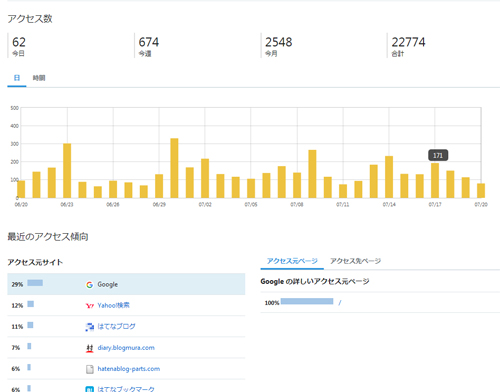Select the Google row in アクセス元サイト
This screenshot has width=500, height=392.
126,284
